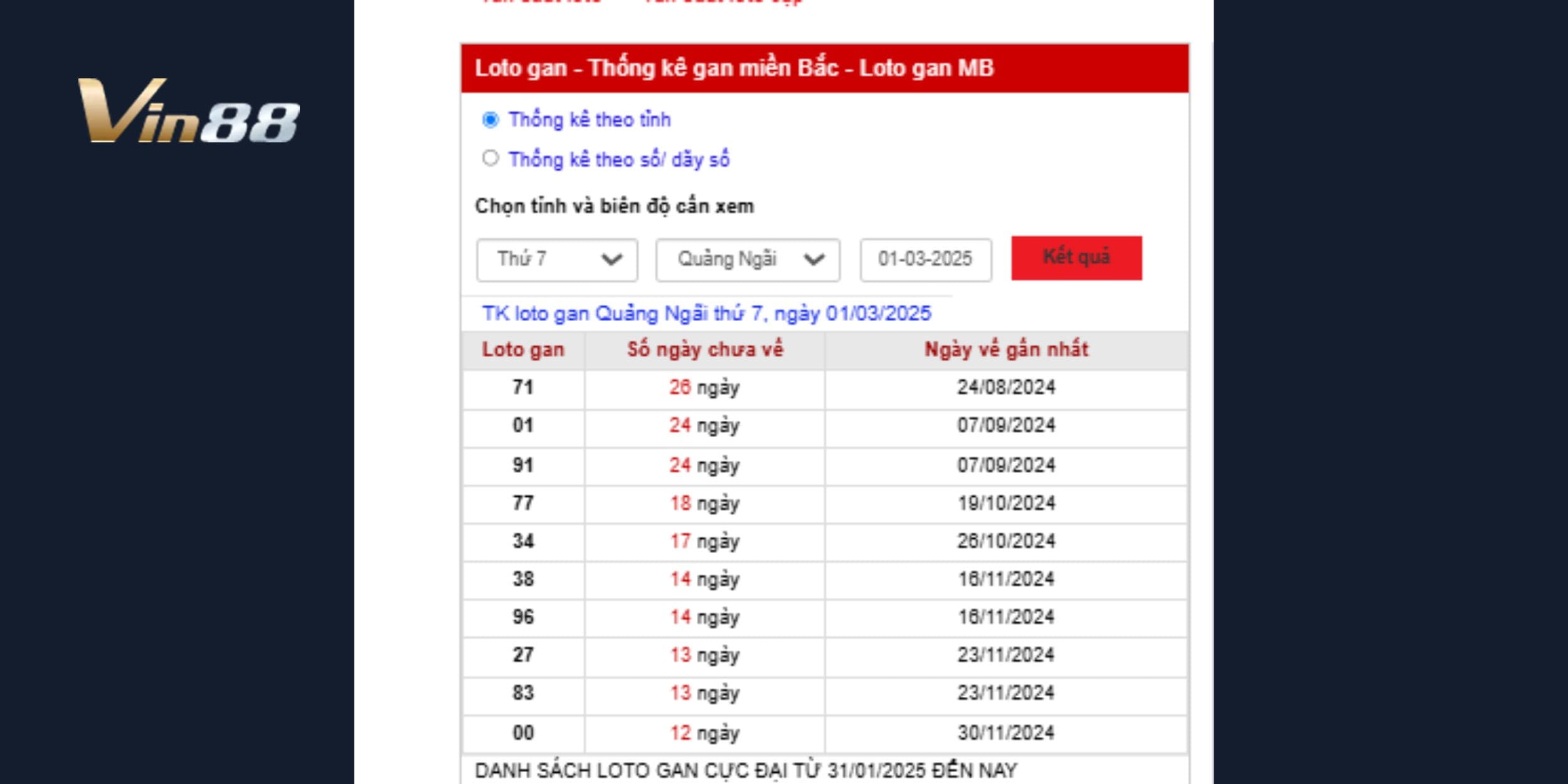Click the '17 ngày' cell
This screenshot has width=1568, height=784.
[705, 542]
